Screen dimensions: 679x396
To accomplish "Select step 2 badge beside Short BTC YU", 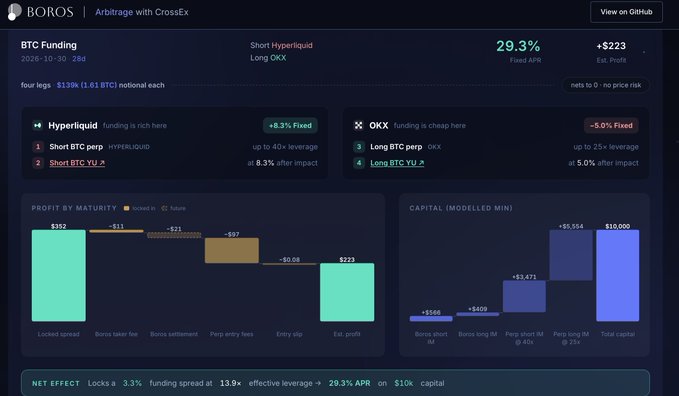I will coord(38,163).
